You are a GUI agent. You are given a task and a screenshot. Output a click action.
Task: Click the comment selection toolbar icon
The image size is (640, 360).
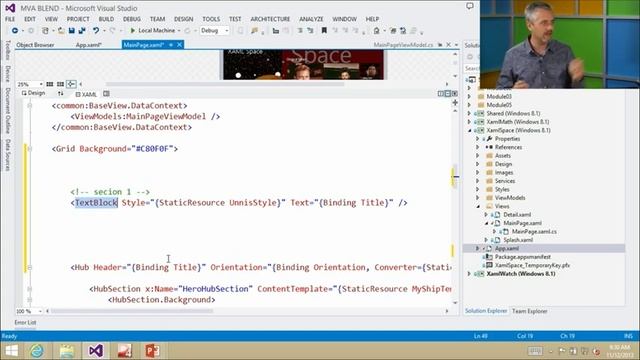pyautogui.click(x=300, y=31)
